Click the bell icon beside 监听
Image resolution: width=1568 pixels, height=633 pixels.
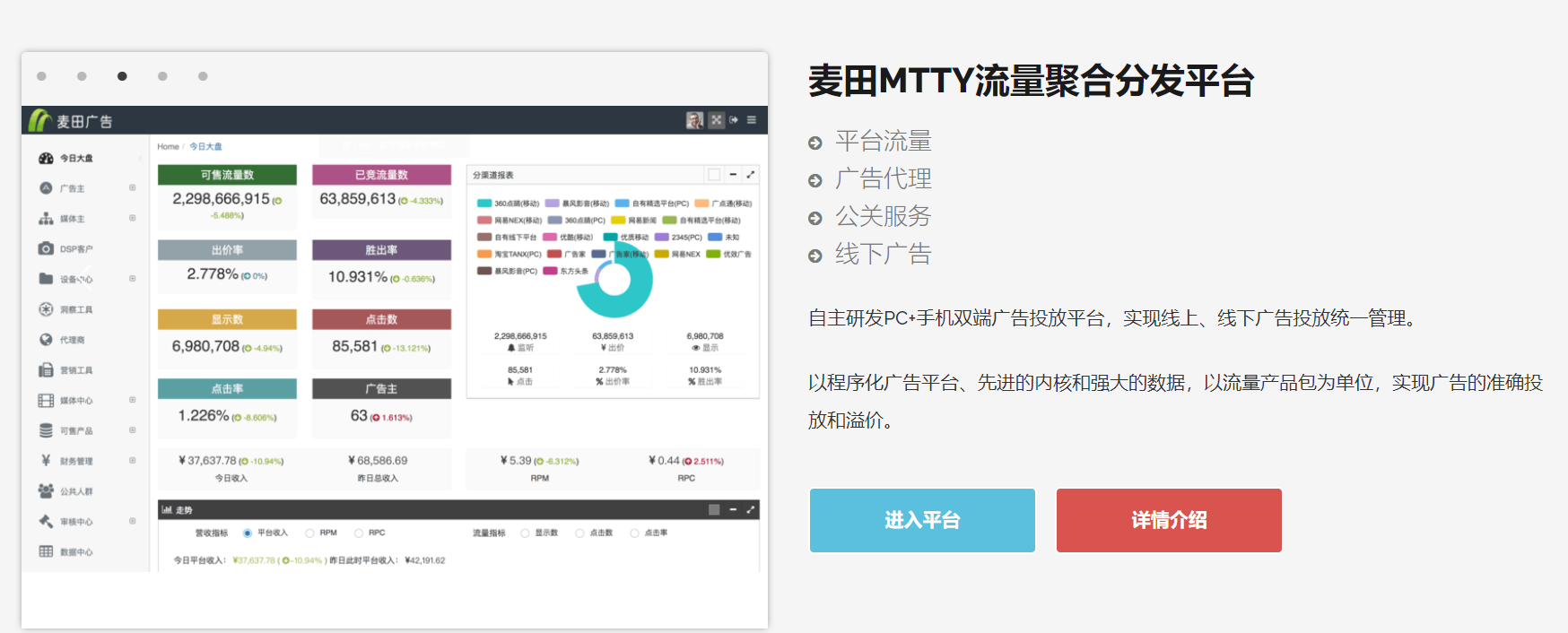coord(511,348)
